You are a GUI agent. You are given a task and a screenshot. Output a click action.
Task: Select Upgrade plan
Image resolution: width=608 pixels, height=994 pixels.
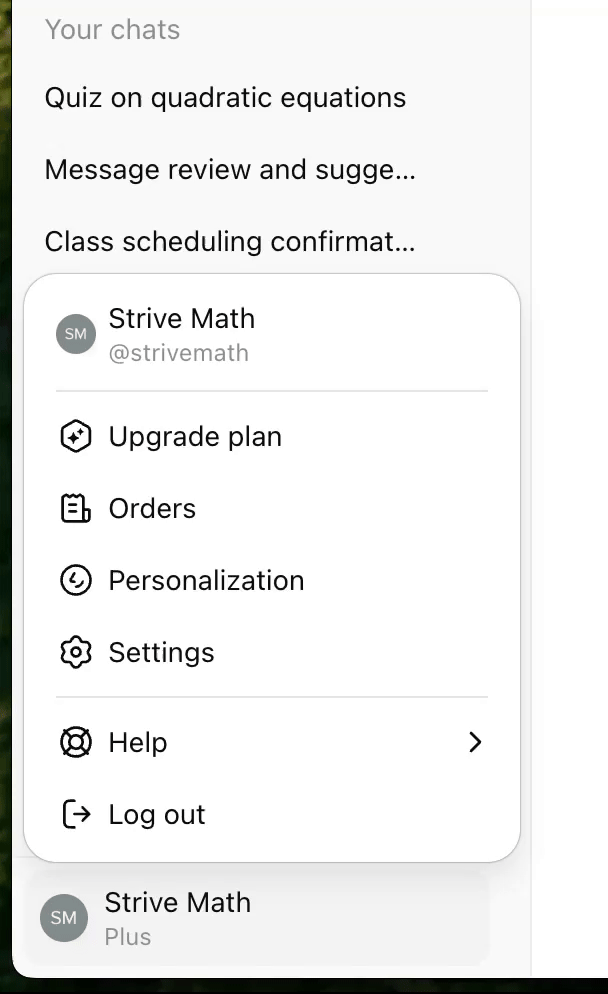click(x=195, y=436)
